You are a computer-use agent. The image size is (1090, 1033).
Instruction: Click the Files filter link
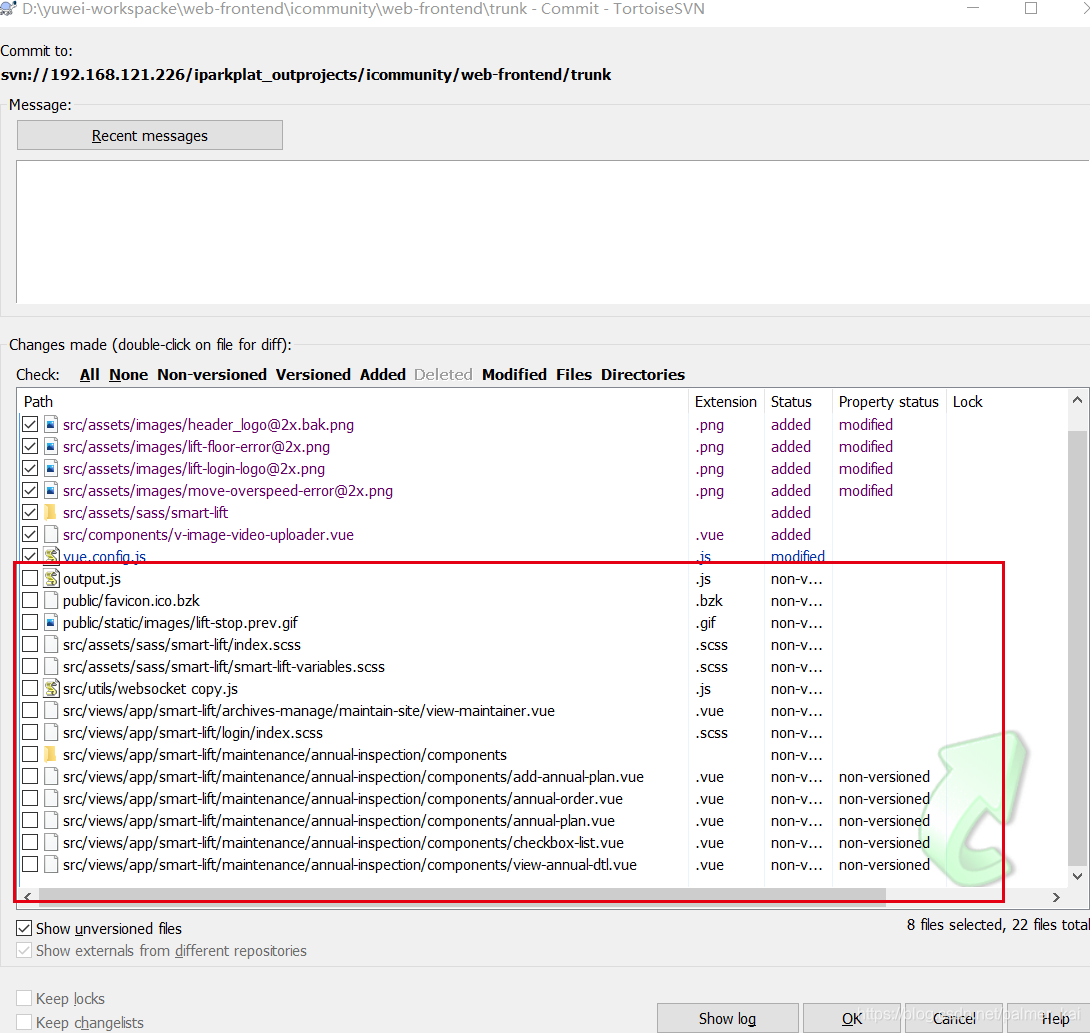574,374
